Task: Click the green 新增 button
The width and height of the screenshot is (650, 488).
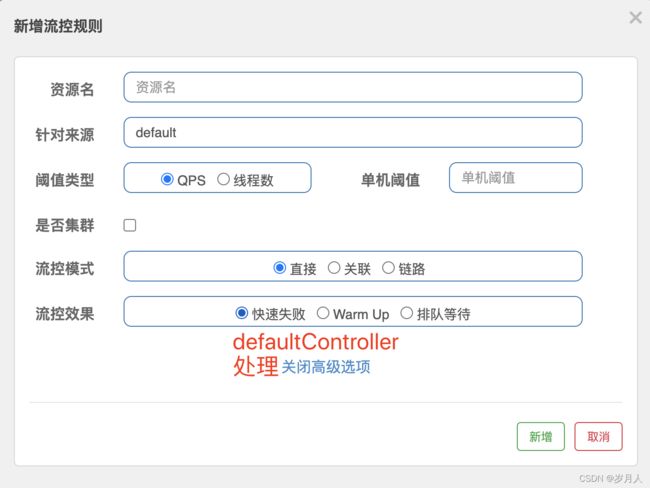Action: point(541,436)
